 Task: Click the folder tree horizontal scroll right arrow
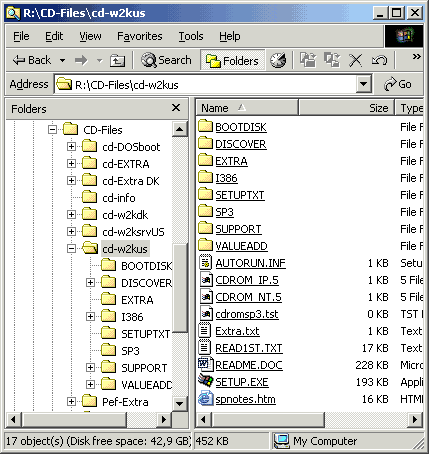coord(164,419)
